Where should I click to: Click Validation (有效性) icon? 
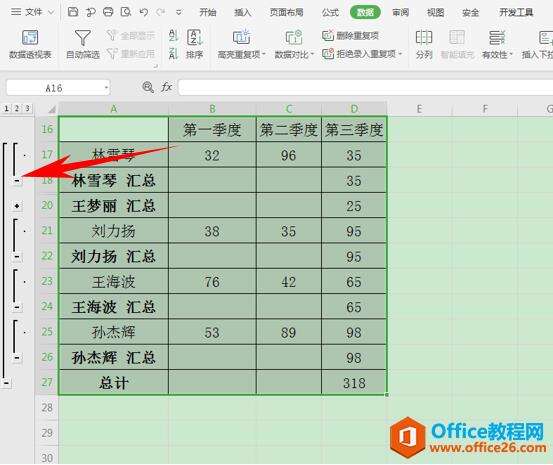(497, 37)
